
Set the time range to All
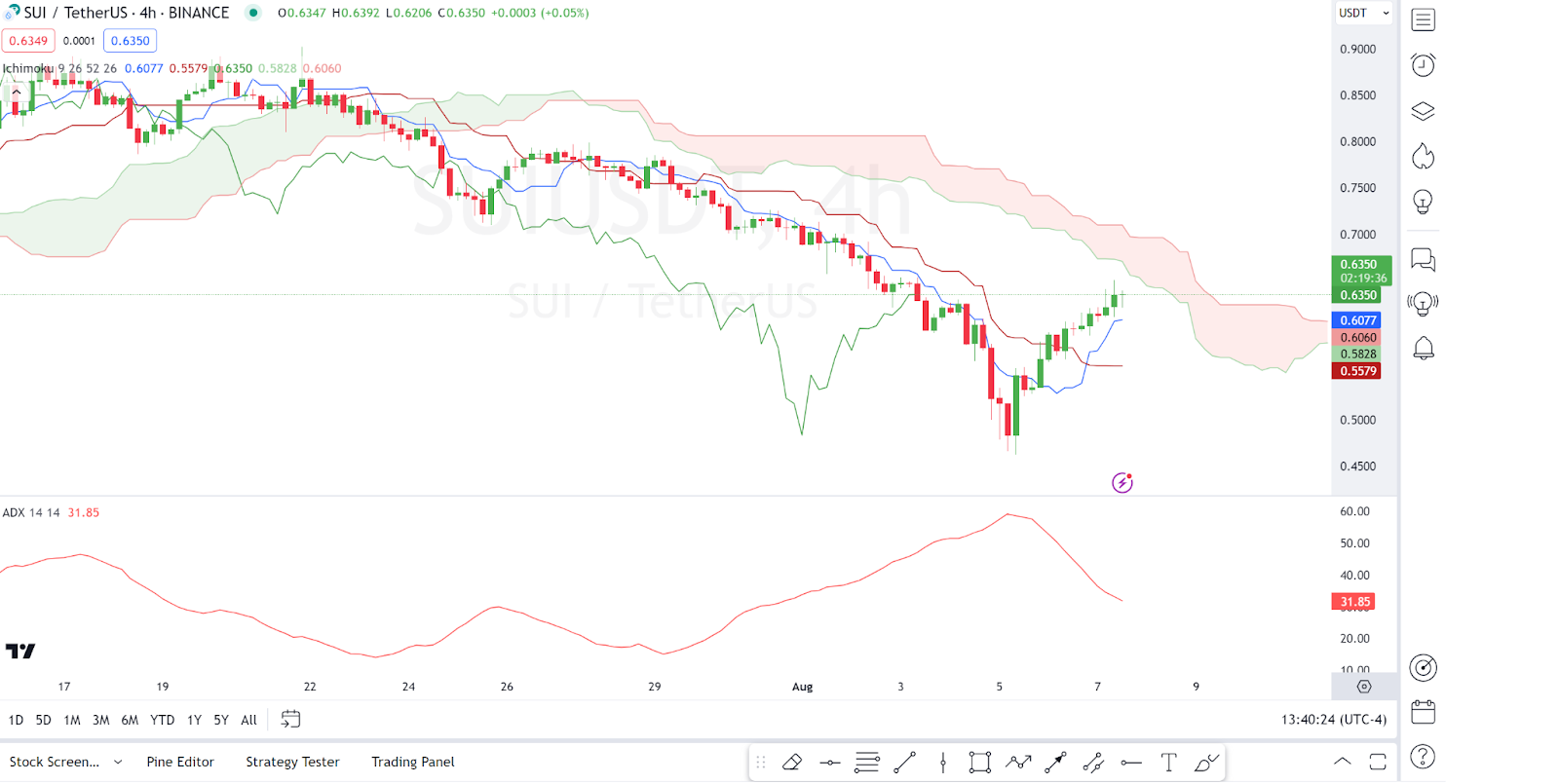pyautogui.click(x=248, y=720)
